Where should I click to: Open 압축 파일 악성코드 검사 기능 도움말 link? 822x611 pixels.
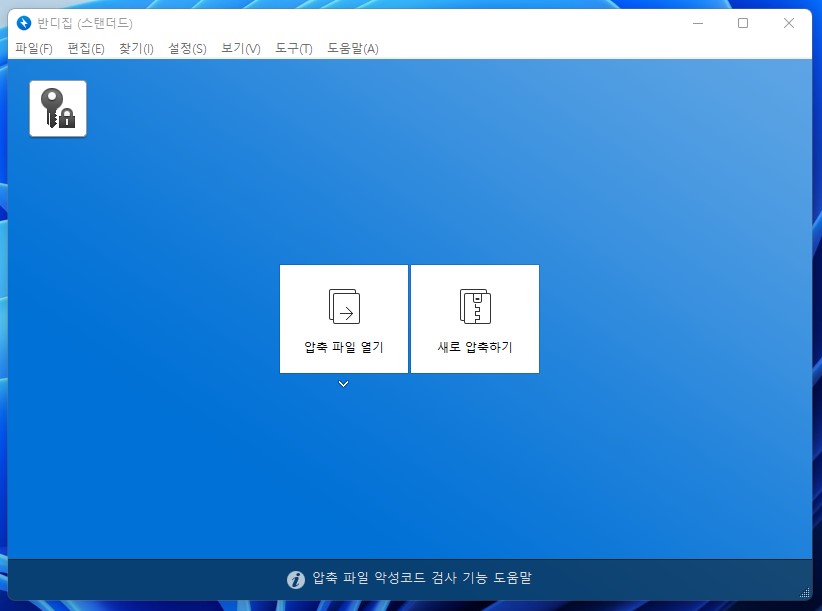click(422, 578)
